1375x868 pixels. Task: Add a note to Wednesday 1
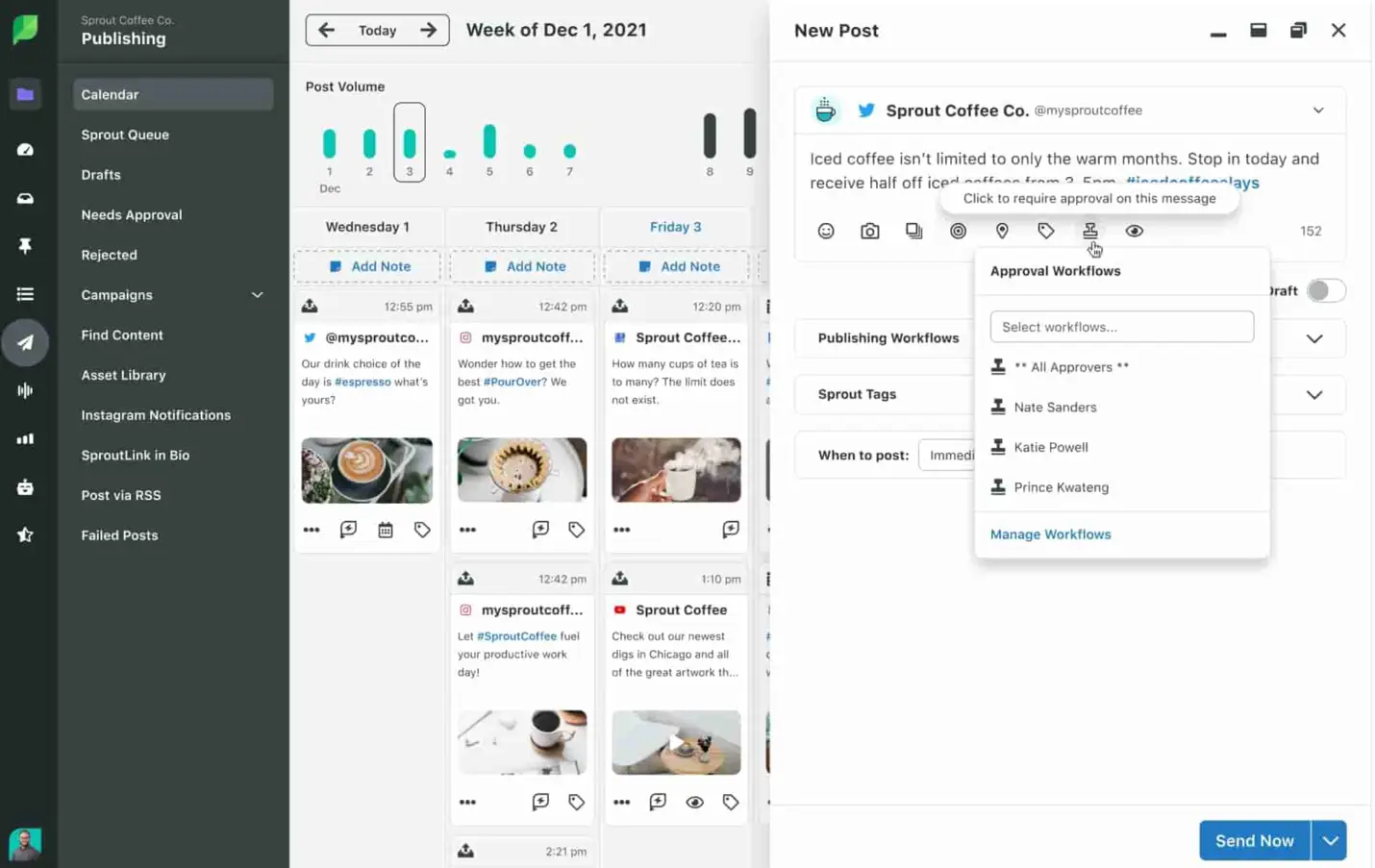point(367,266)
